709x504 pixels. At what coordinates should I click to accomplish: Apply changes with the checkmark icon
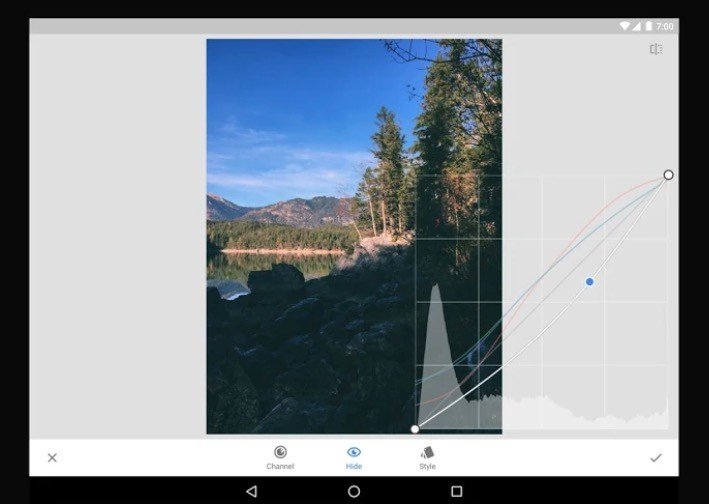coord(656,458)
